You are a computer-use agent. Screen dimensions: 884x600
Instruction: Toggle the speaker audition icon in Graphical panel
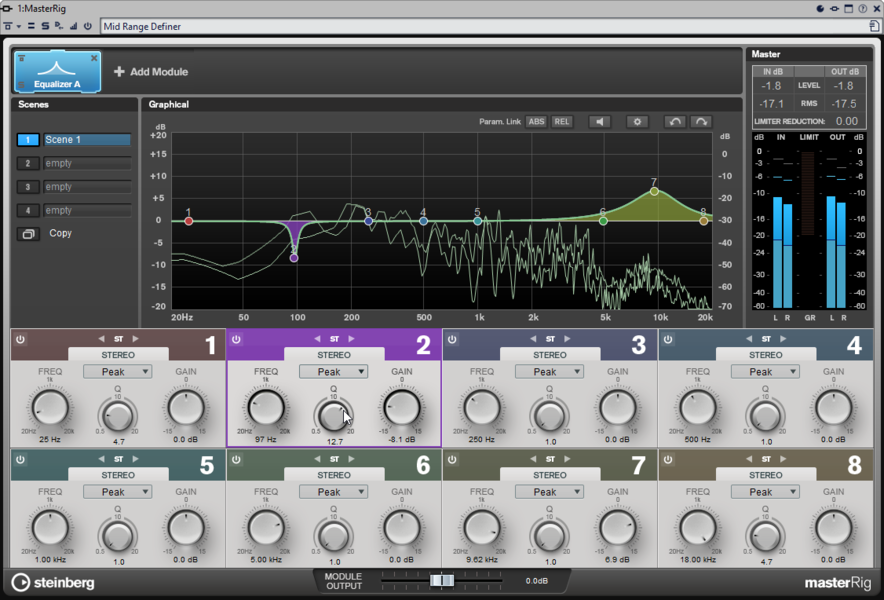[x=599, y=122]
